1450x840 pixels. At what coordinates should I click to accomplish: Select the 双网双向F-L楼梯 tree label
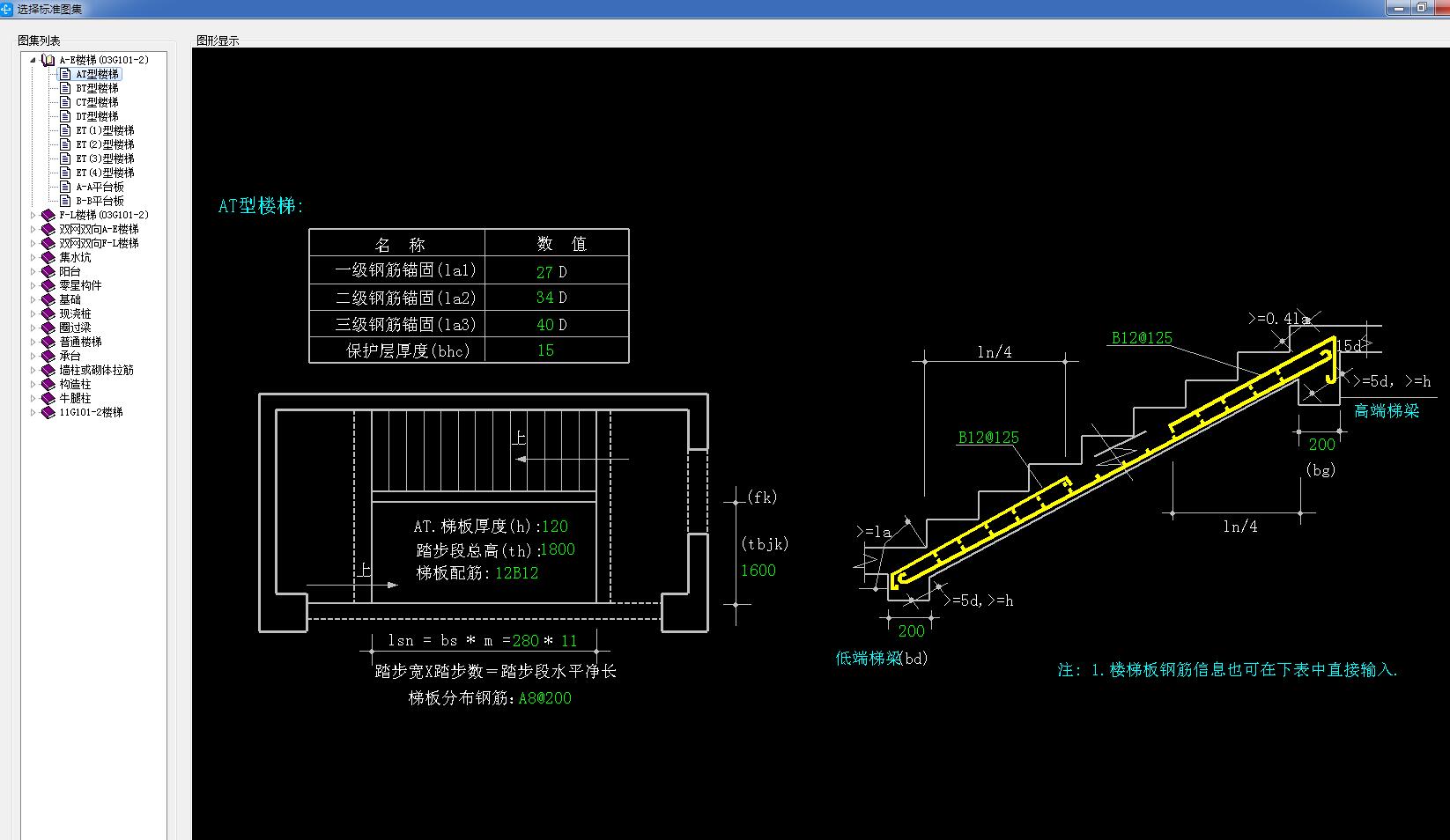[x=99, y=243]
